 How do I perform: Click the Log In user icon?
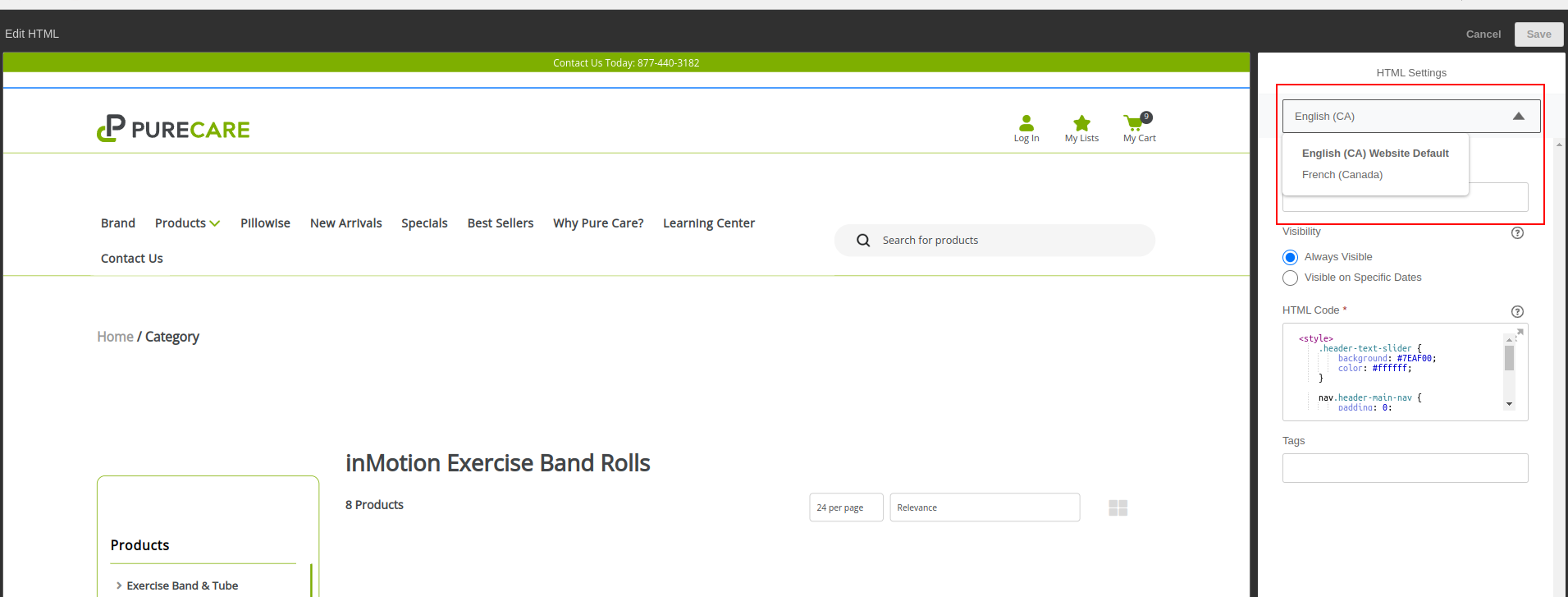coord(1026,123)
